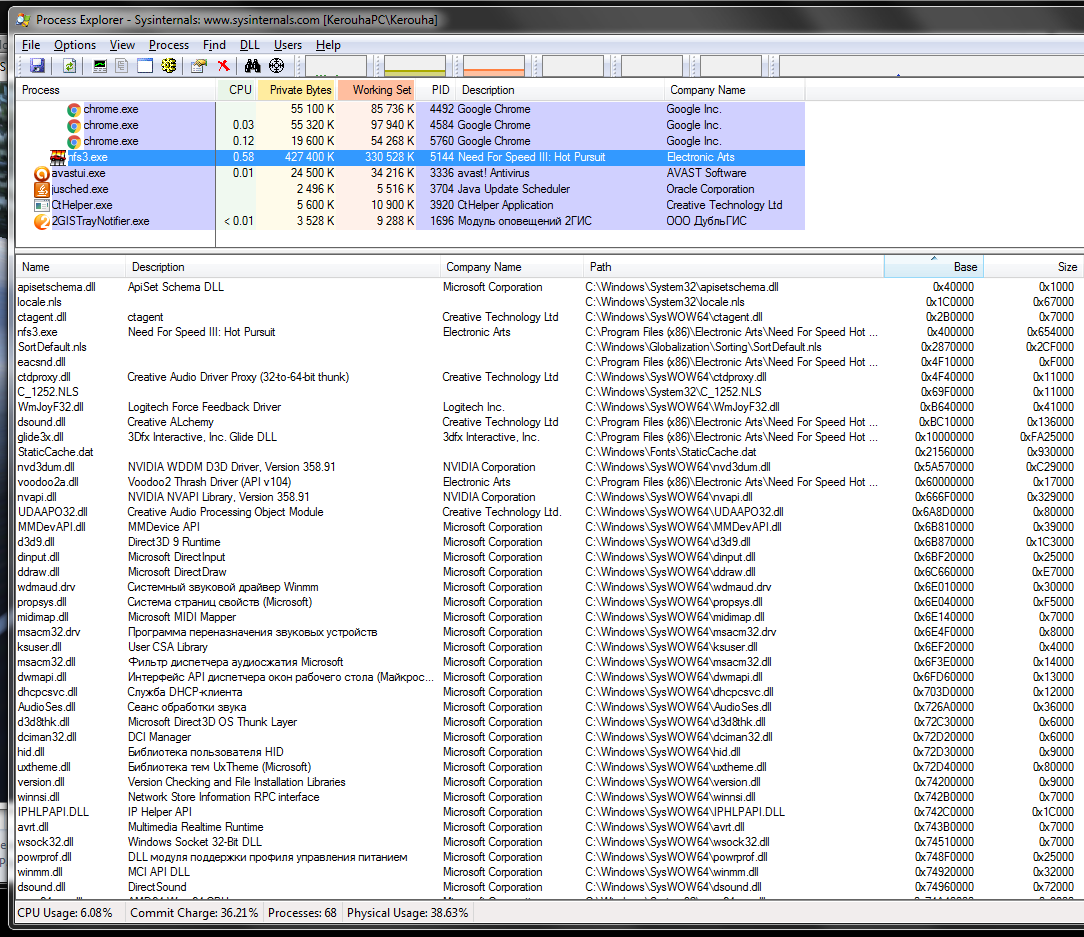
Task: Sort DLL list by Base column header
Action: (933, 267)
